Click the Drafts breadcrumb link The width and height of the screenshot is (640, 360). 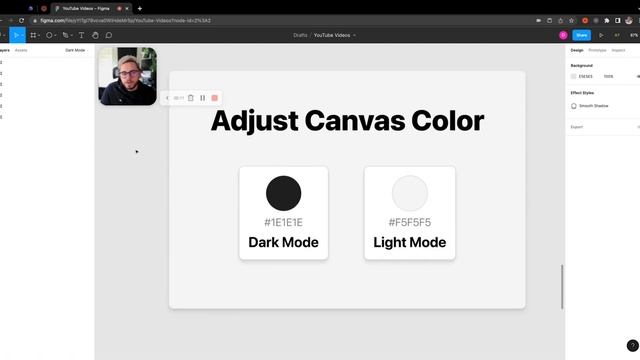(x=300, y=35)
